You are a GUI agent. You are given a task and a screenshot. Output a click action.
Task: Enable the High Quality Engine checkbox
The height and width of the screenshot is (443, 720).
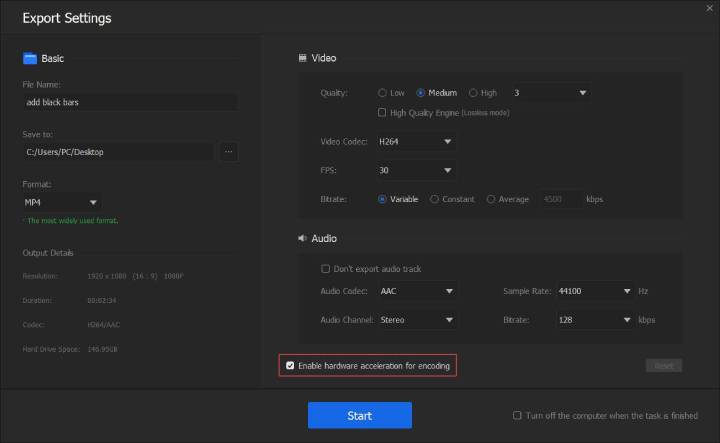(x=383, y=113)
